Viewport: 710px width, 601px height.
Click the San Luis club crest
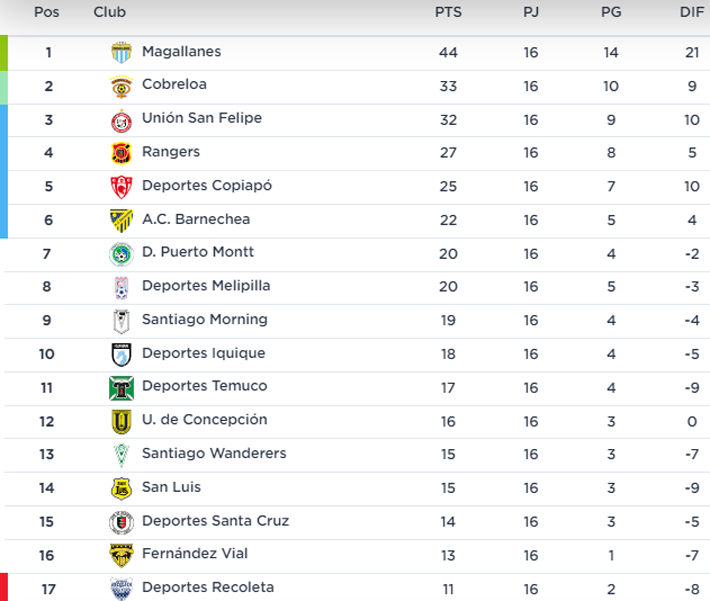pos(121,488)
